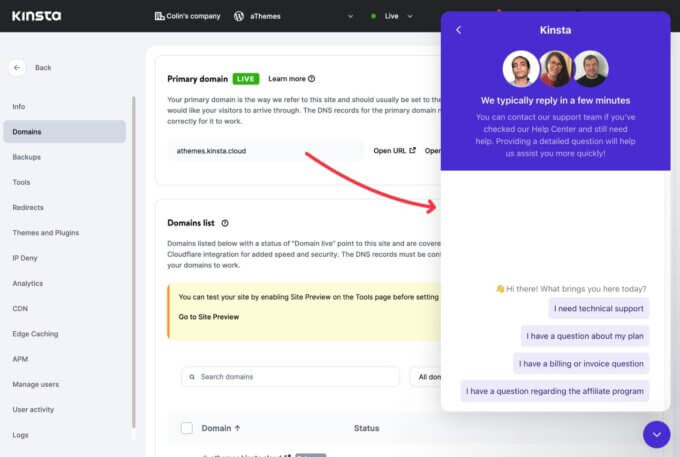Click the Learn more link
The width and height of the screenshot is (680, 457).
coord(287,79)
